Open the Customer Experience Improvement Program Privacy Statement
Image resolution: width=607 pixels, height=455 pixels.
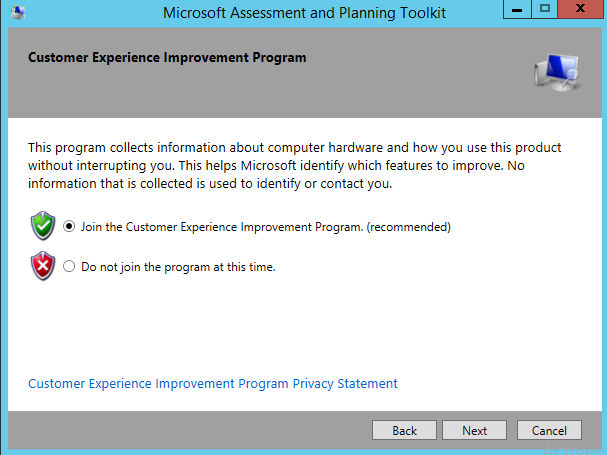[213, 384]
